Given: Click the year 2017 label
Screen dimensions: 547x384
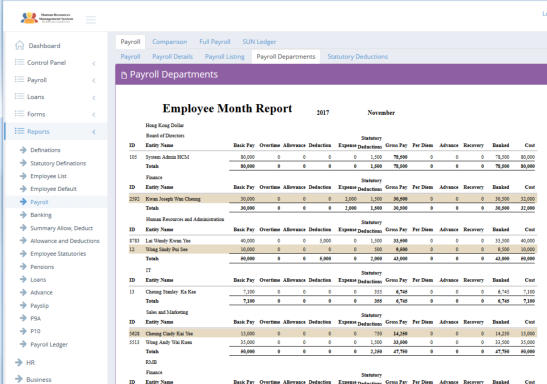Looking at the screenshot, I should (x=323, y=113).
